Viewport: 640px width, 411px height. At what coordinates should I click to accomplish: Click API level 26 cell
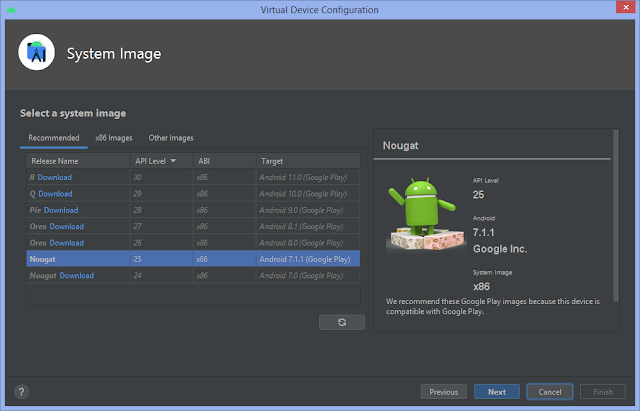162,242
